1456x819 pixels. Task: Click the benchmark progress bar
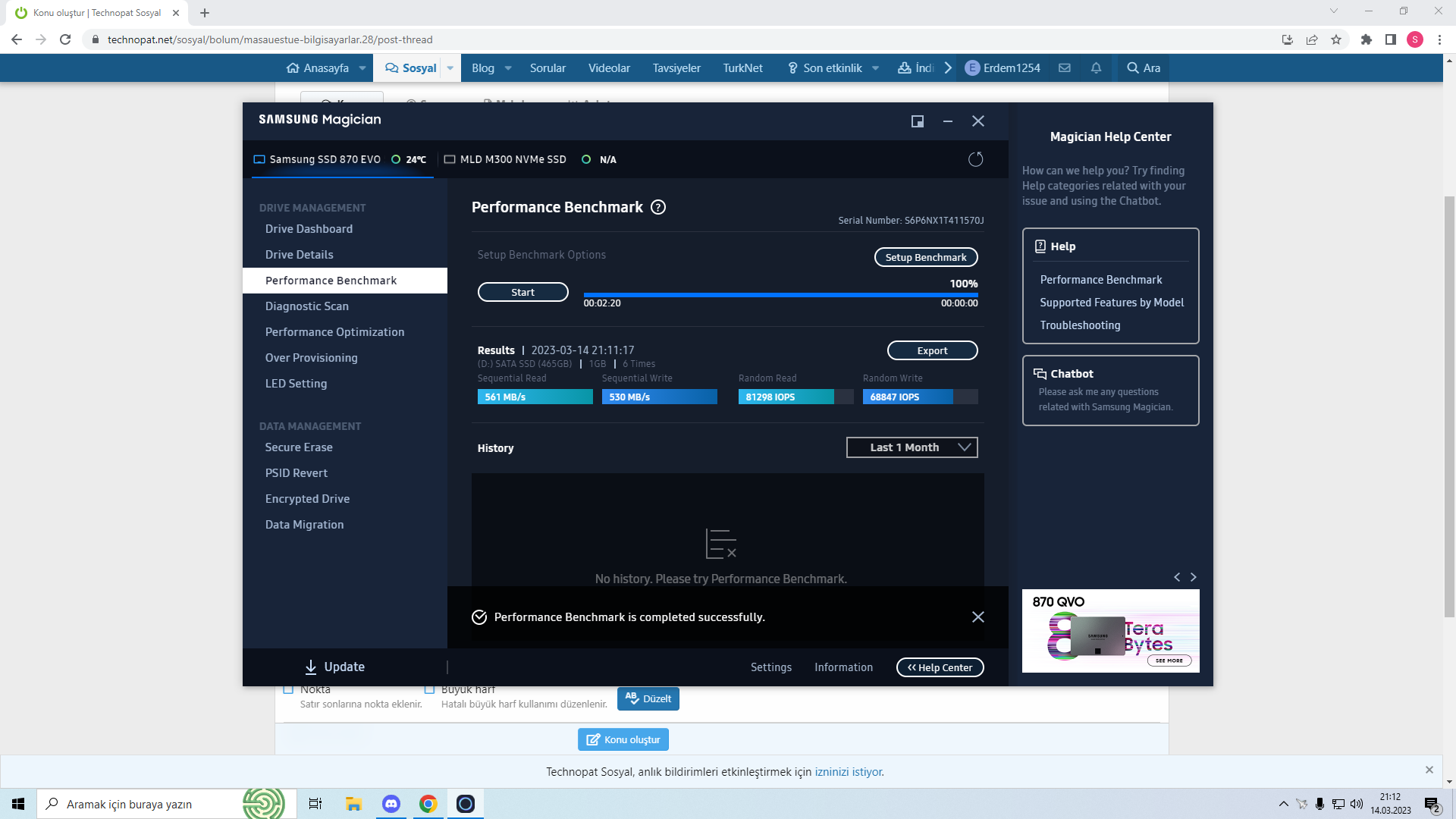click(780, 294)
